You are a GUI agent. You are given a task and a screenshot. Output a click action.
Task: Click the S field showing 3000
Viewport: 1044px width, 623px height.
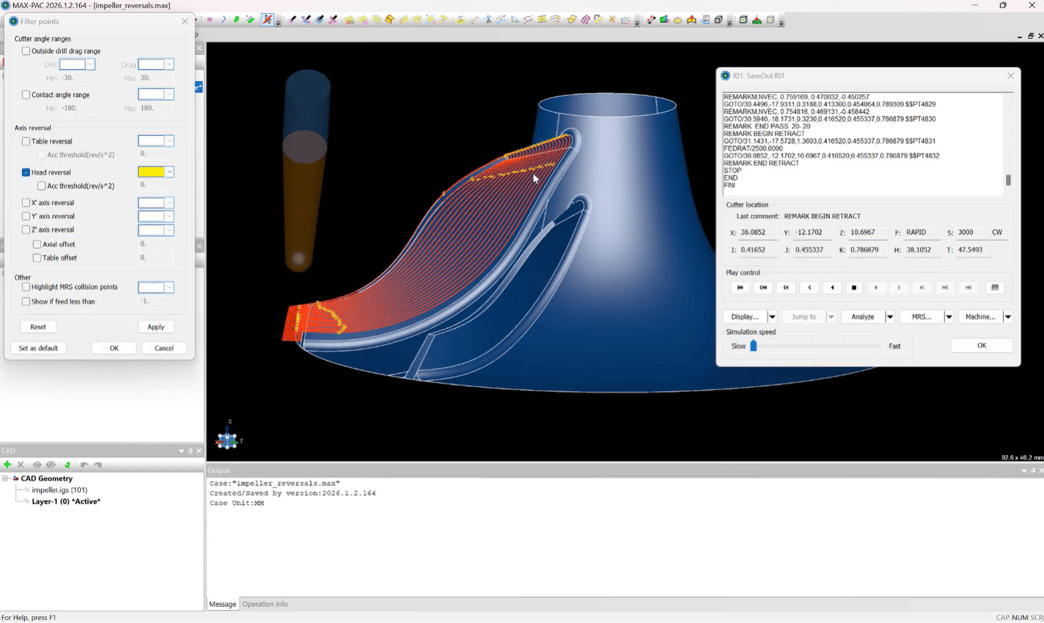tap(971, 232)
